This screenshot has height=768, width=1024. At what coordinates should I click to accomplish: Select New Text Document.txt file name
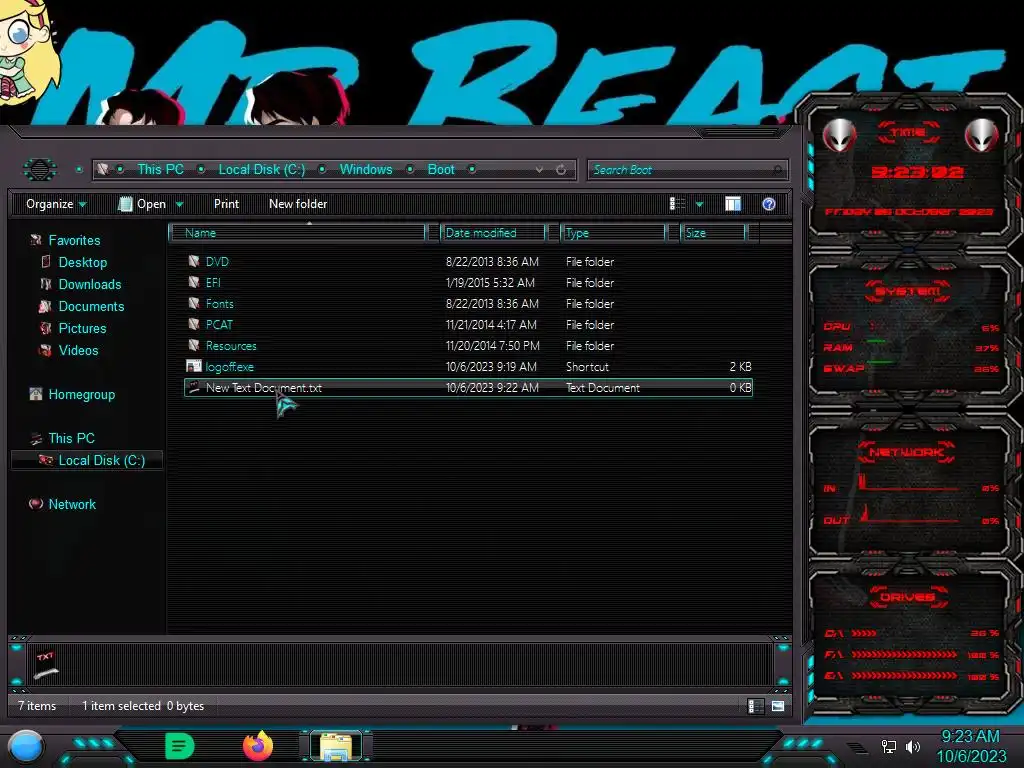click(264, 387)
